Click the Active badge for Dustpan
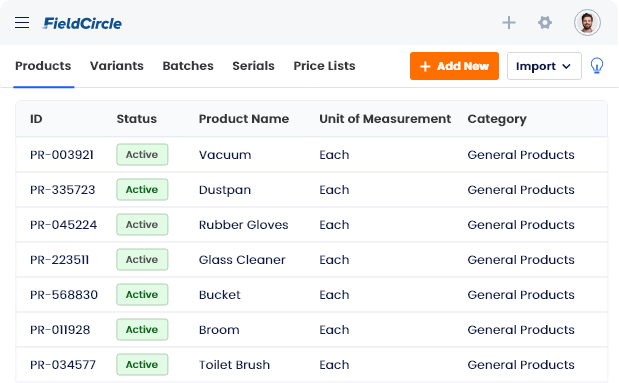Image resolution: width=619 pixels, height=383 pixels. click(142, 190)
